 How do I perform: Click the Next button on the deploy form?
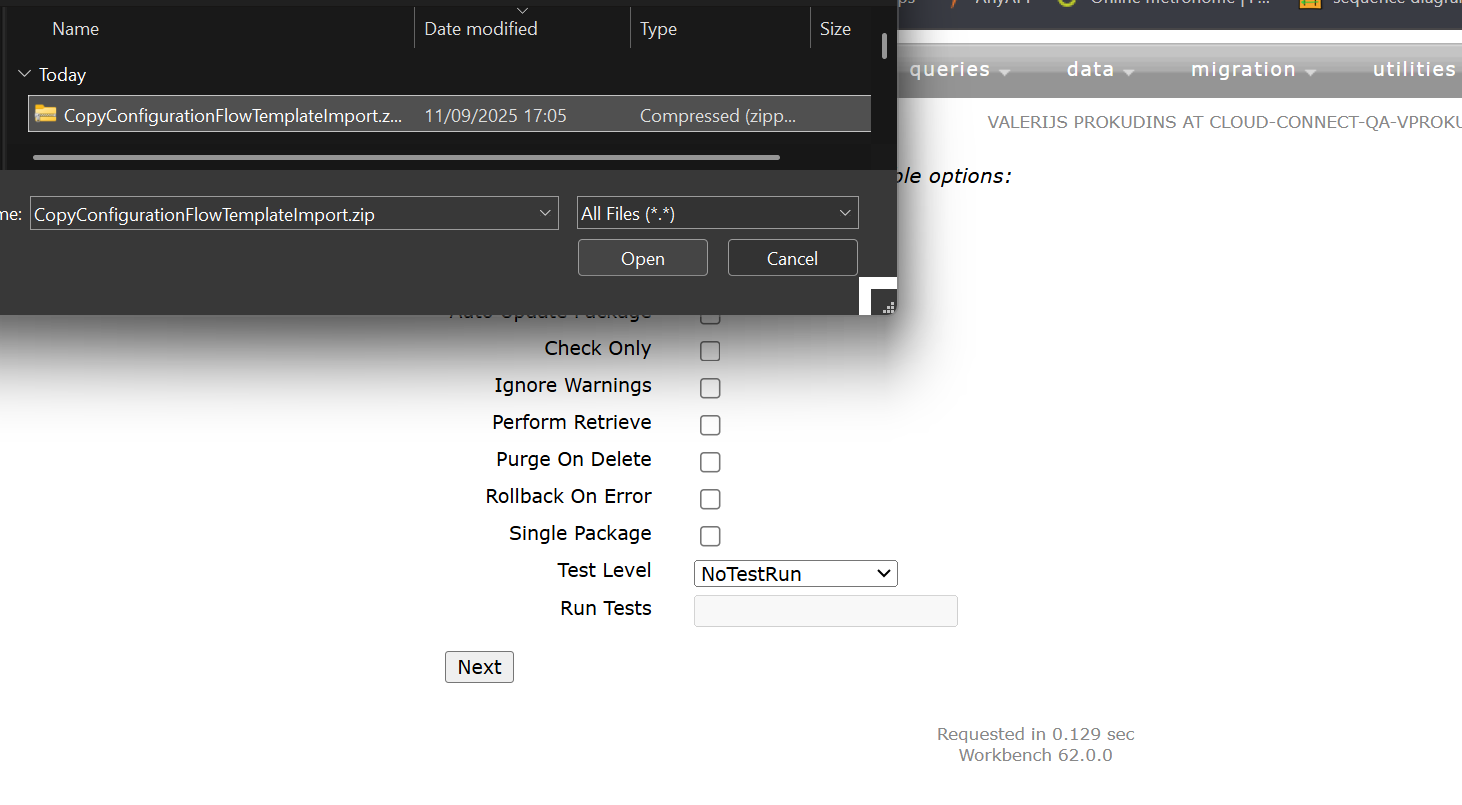pyautogui.click(x=479, y=667)
